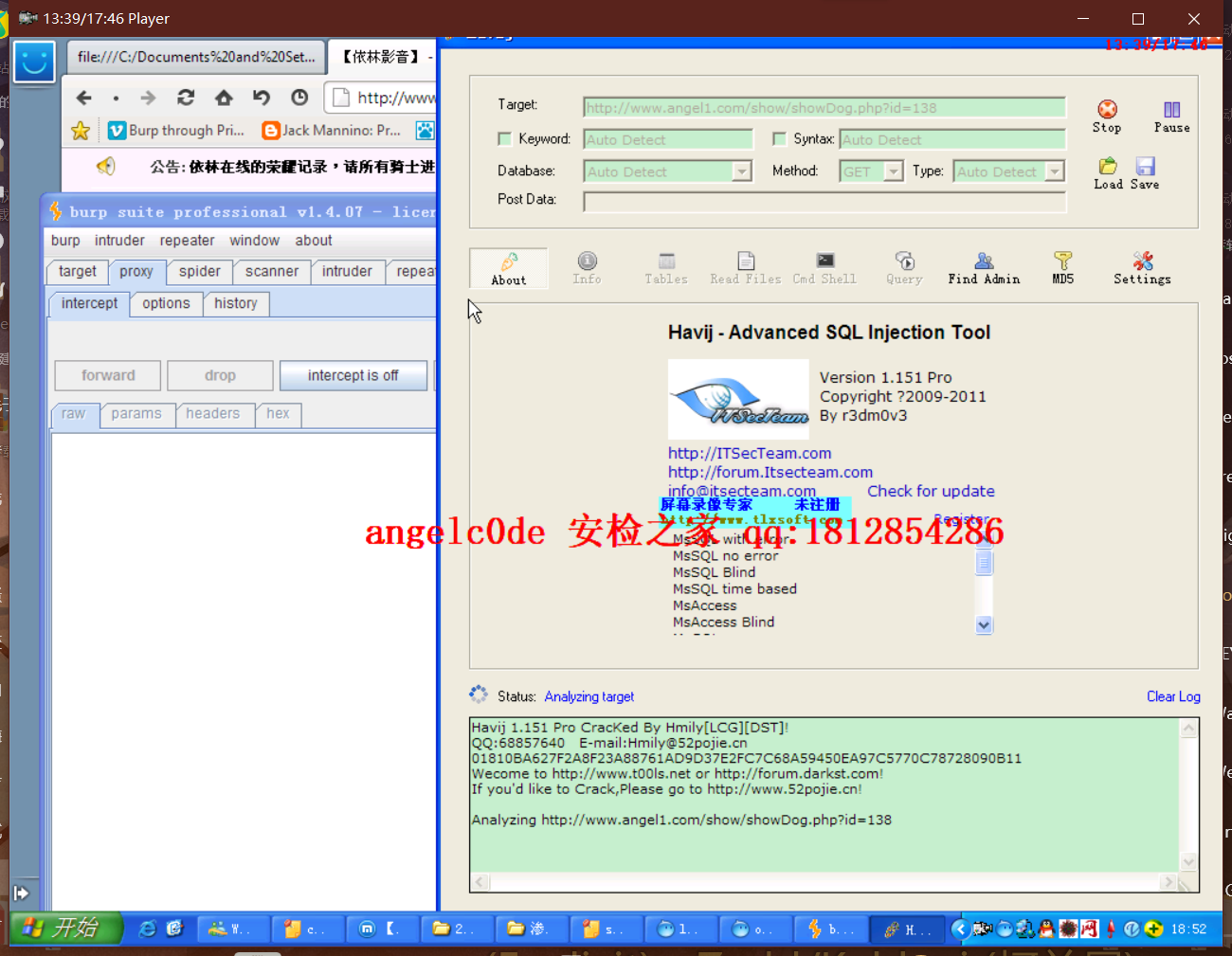Image resolution: width=1232 pixels, height=956 pixels.
Task: Click the drop button in Burp
Action: [x=220, y=375]
